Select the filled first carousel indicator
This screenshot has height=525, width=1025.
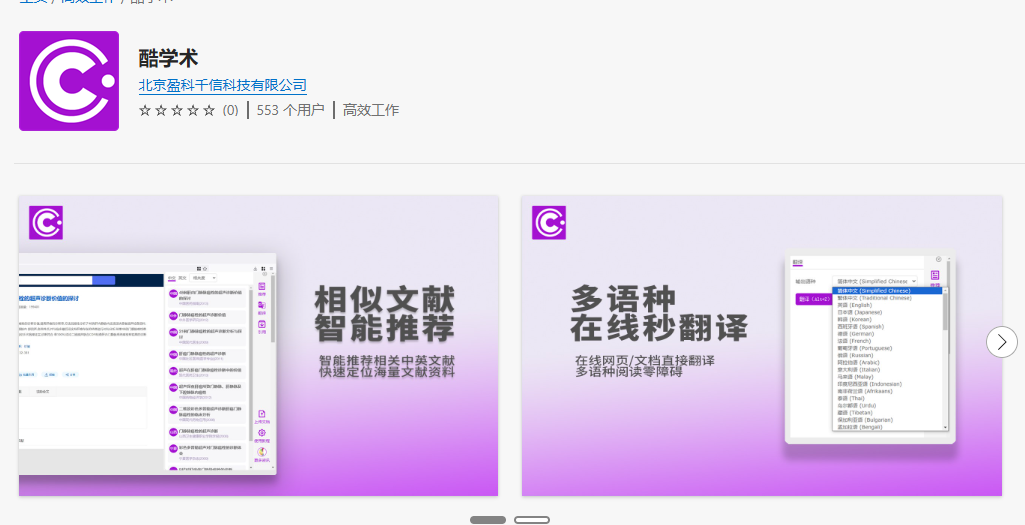coord(488,520)
